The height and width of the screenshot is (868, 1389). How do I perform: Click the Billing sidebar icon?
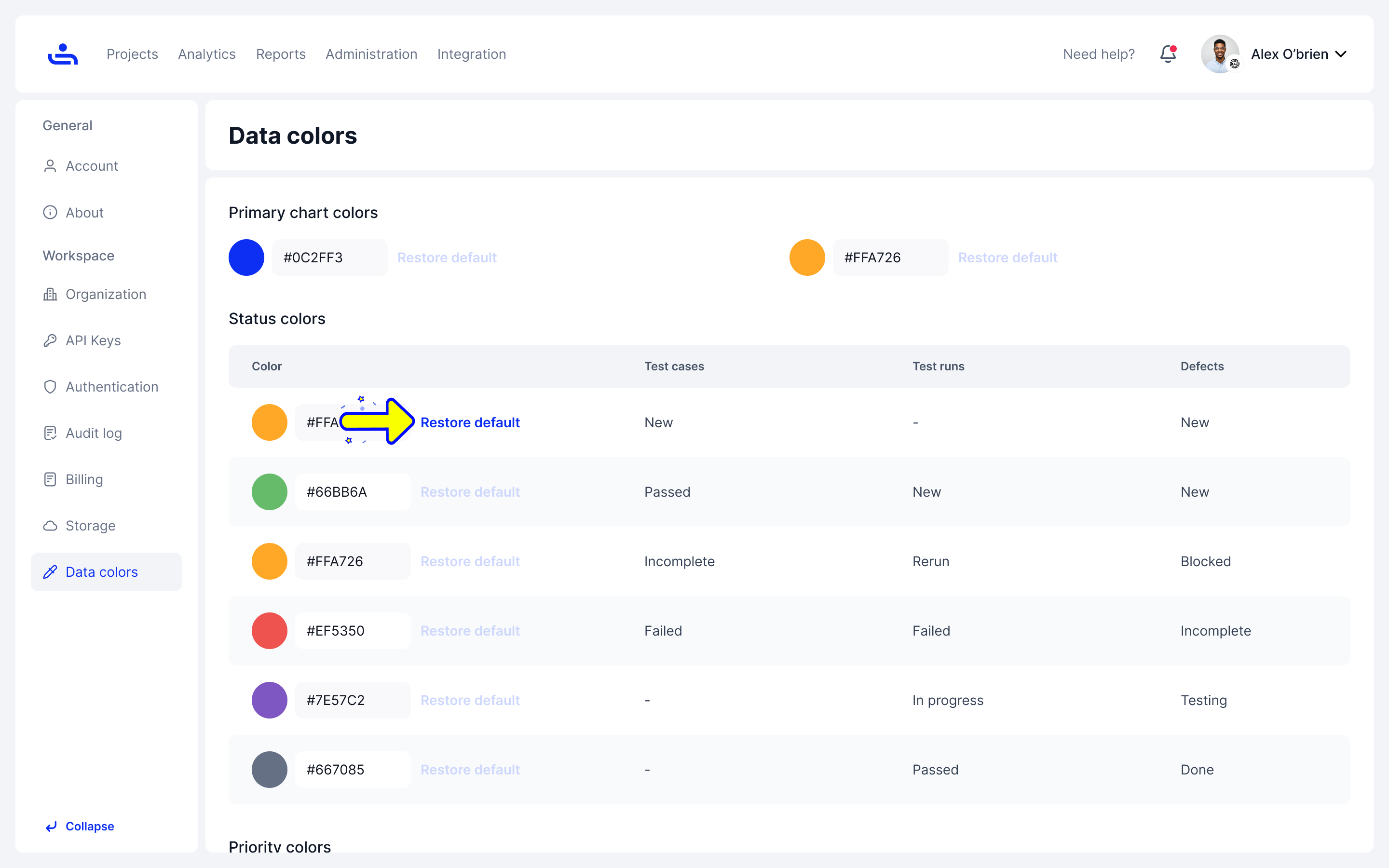[x=50, y=479]
